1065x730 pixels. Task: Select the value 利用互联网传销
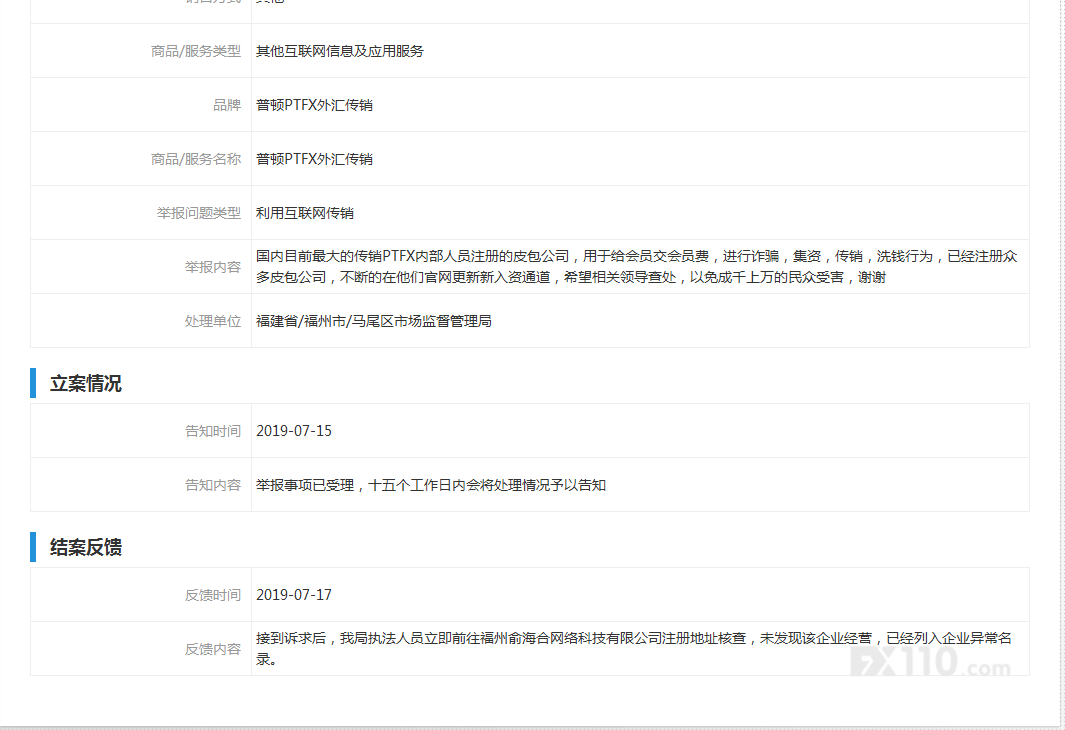click(305, 213)
